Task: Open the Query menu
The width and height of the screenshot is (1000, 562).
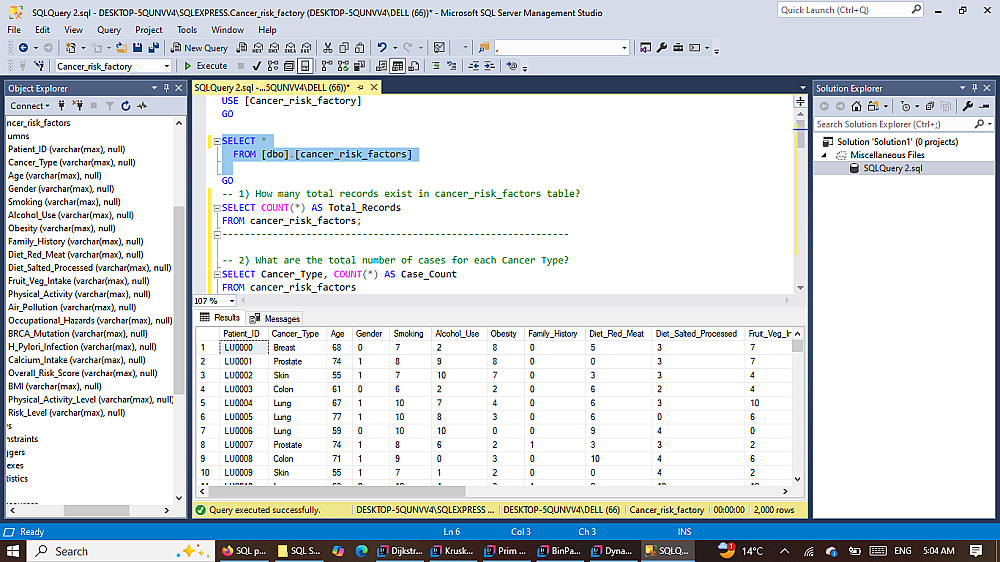Action: (109, 30)
